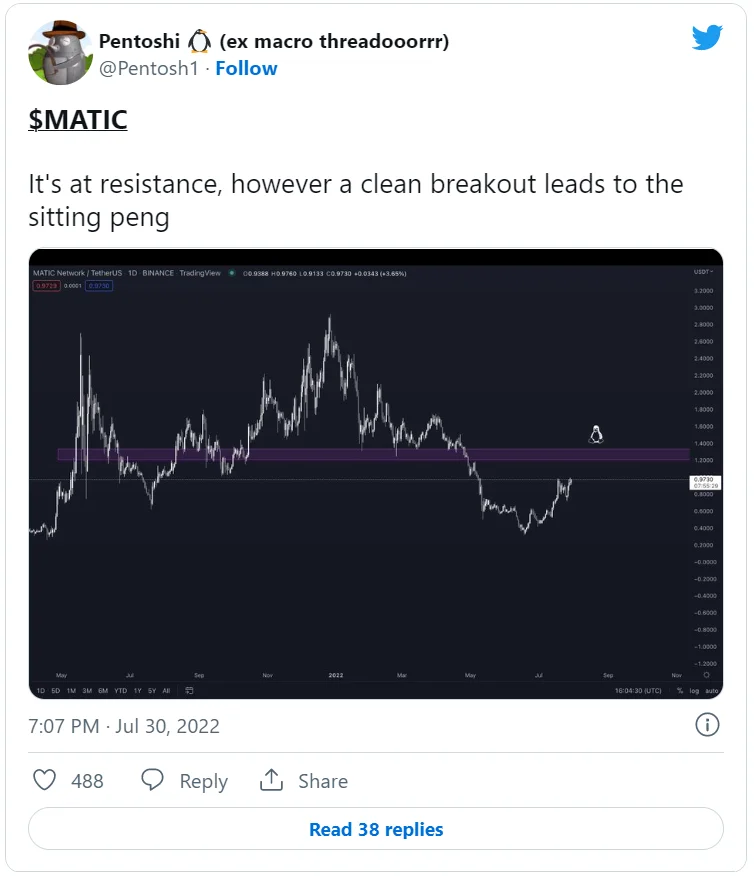
Task: Click the Twitter bird logo
Action: click(x=707, y=37)
